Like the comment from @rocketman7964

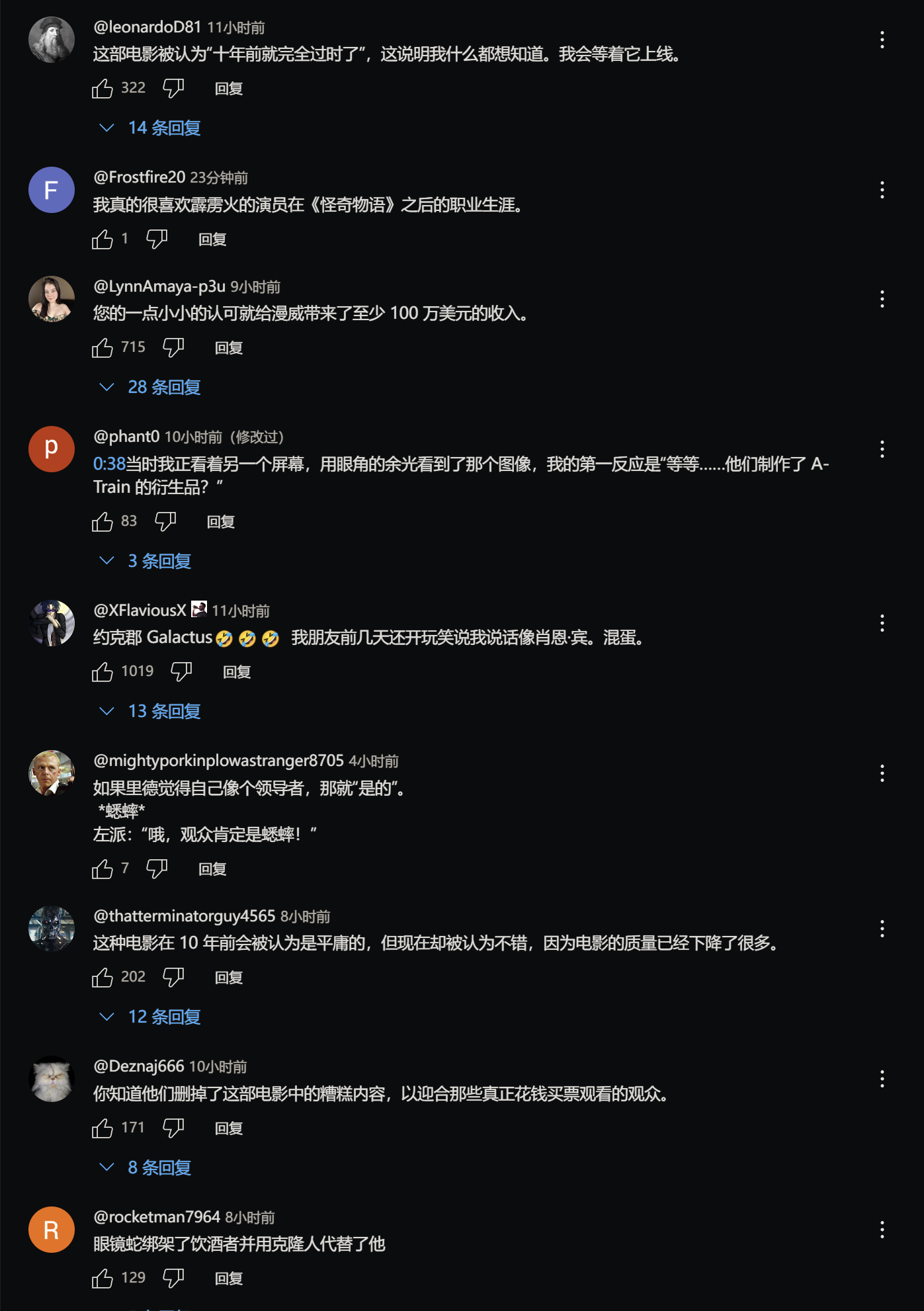coord(103,1278)
